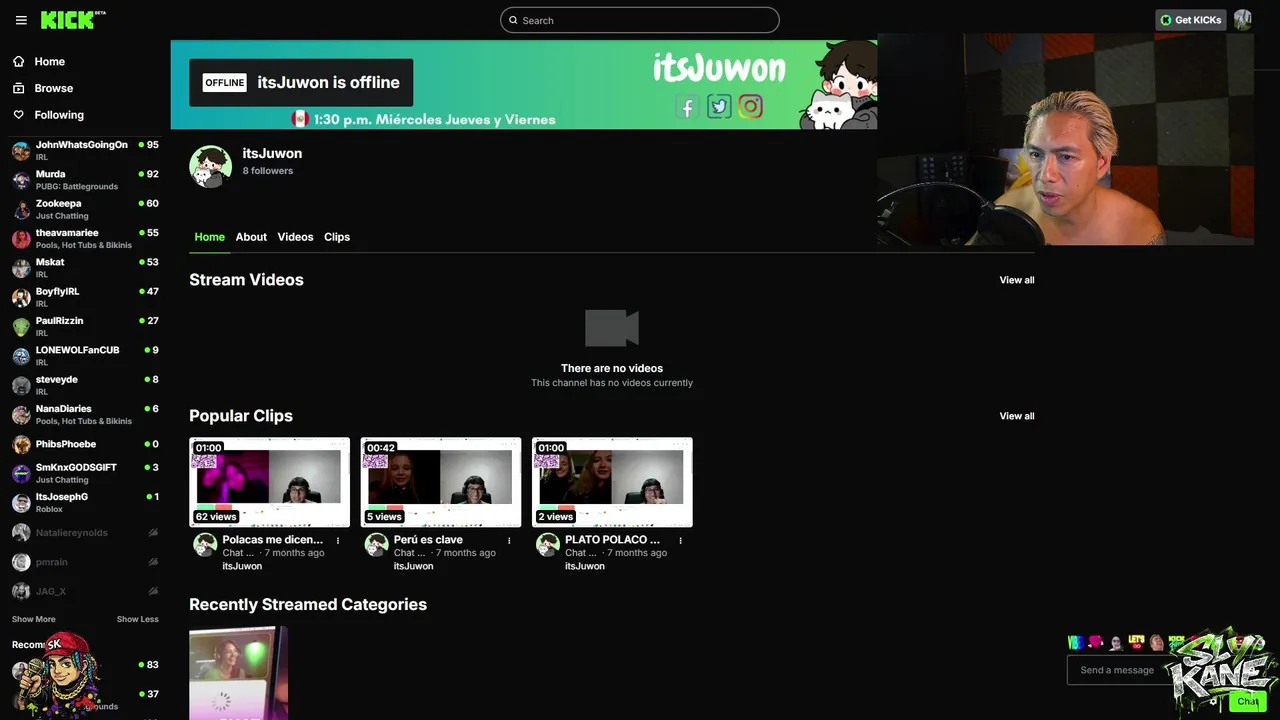
Task: Click SmKnxGODSGIFT avatar in sidebar
Action: point(21,474)
